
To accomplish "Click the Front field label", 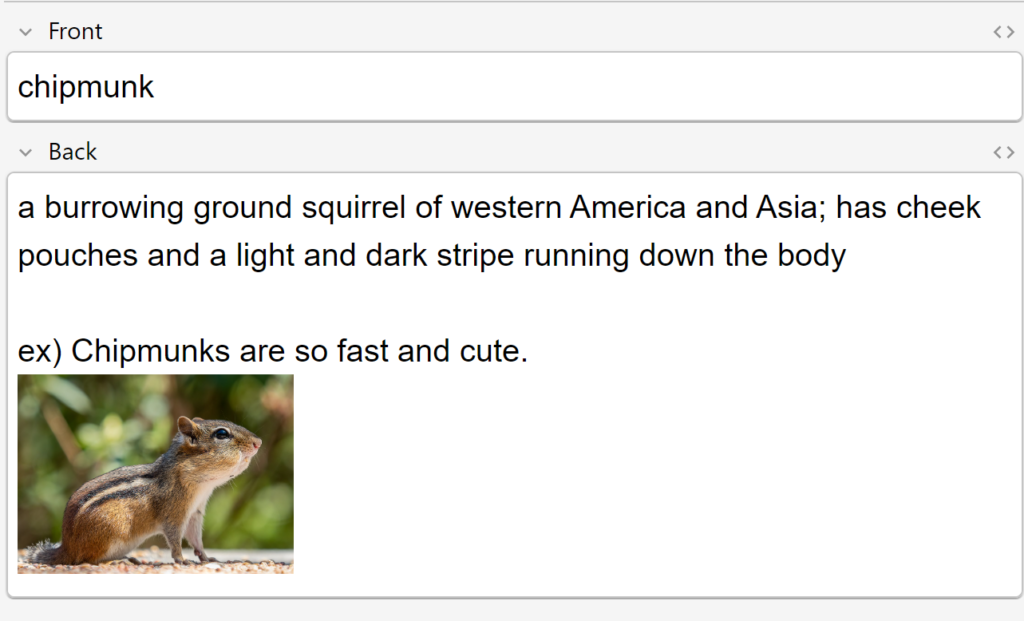I will [75, 31].
